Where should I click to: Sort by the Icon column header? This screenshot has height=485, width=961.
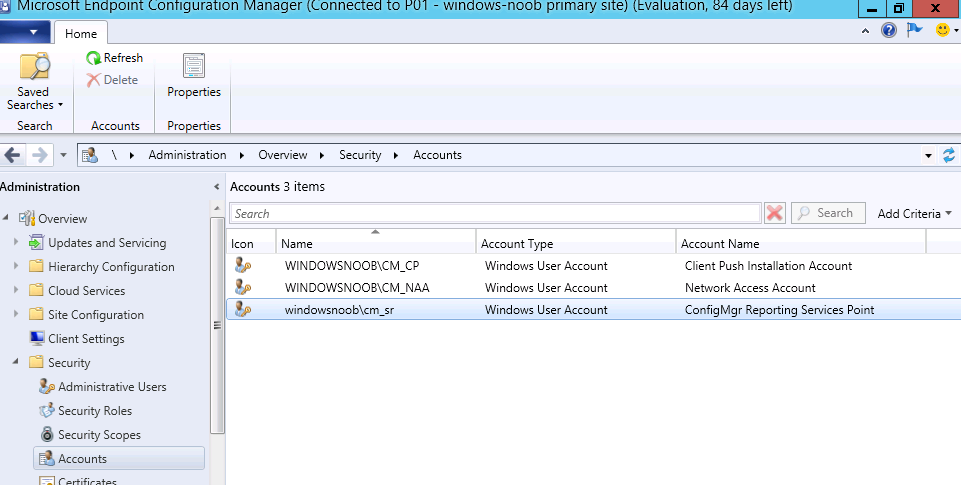pyautogui.click(x=251, y=243)
